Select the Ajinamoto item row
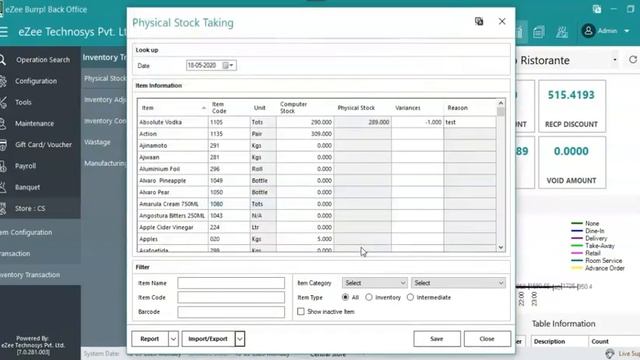The width and height of the screenshot is (640, 360). point(317,145)
